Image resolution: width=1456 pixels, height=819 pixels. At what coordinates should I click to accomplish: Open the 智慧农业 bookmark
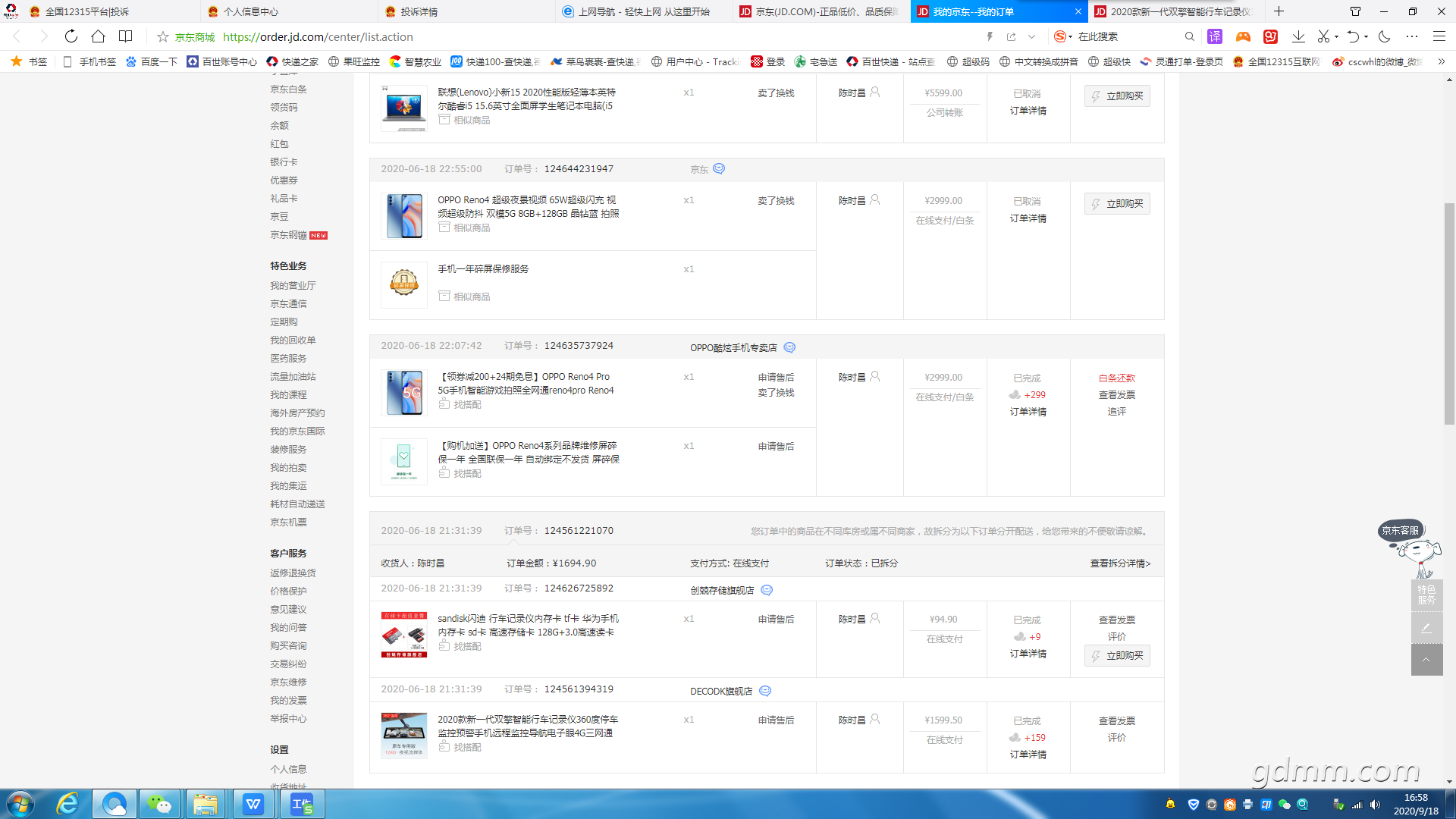pos(415,61)
